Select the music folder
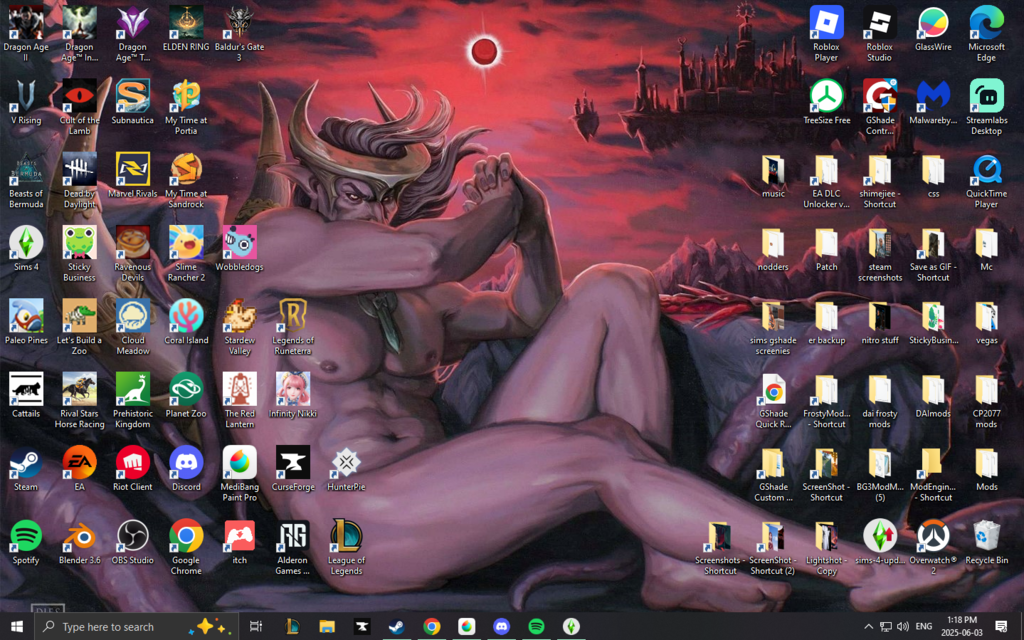Viewport: 1024px width, 640px height. (x=773, y=176)
